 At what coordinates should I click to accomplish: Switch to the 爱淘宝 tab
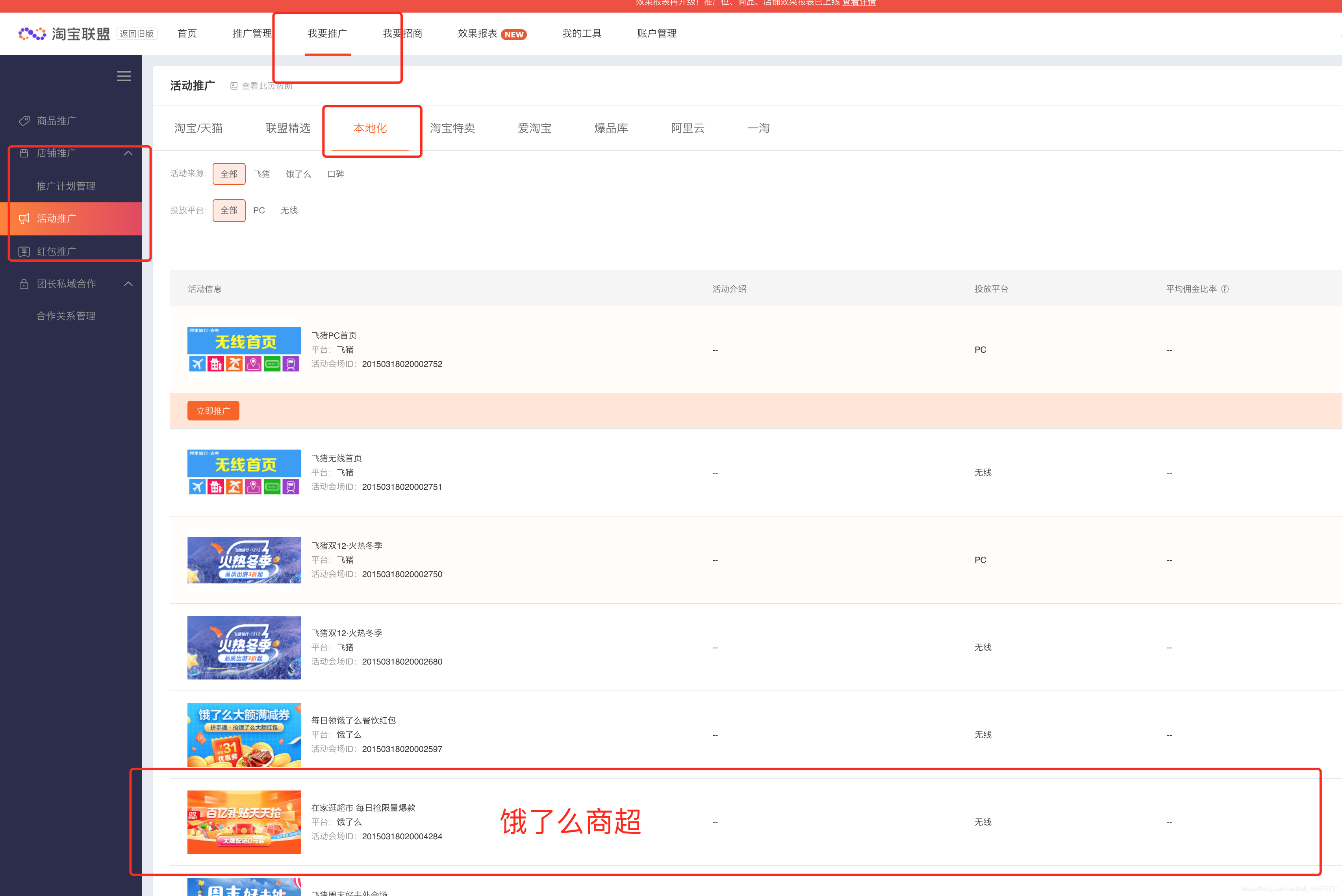click(534, 128)
